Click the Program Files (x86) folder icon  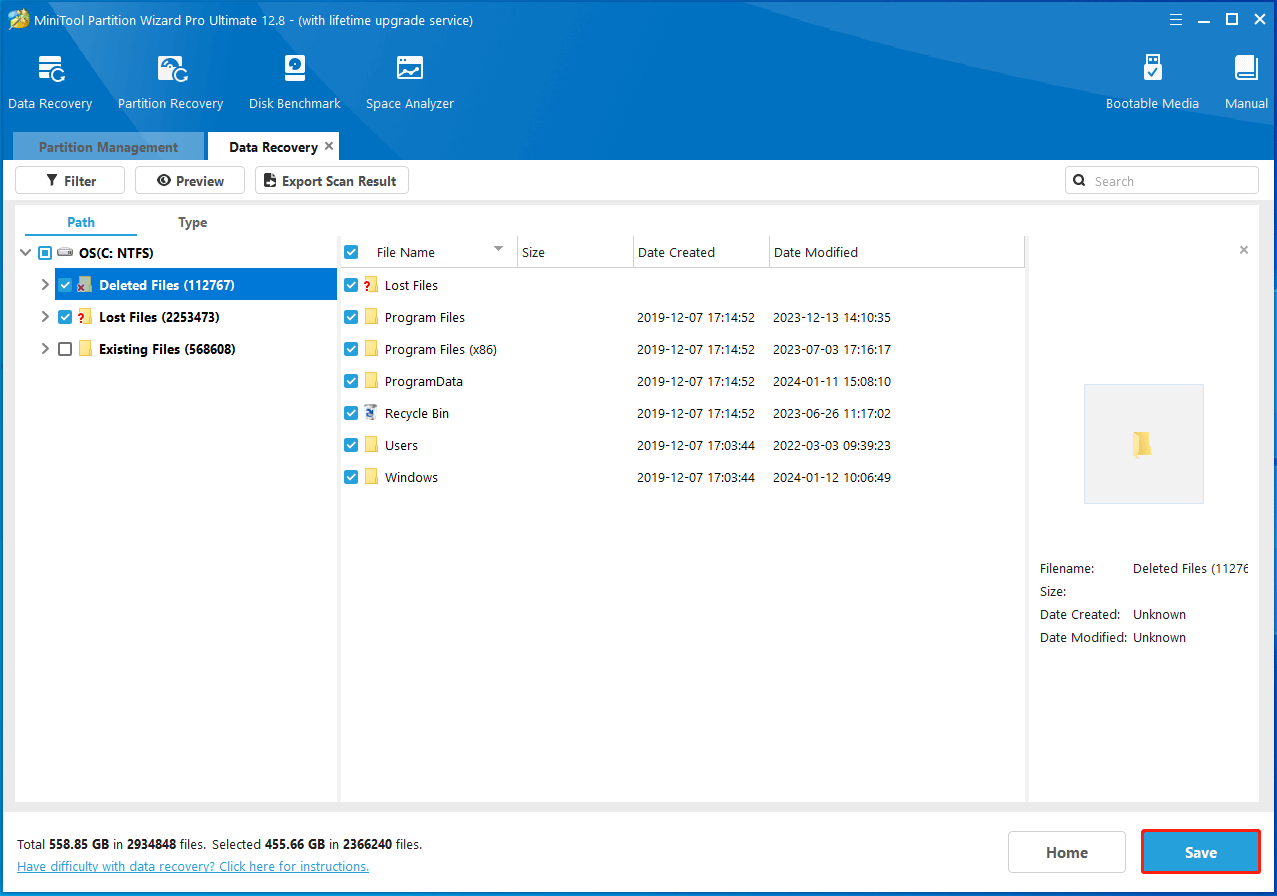point(371,349)
